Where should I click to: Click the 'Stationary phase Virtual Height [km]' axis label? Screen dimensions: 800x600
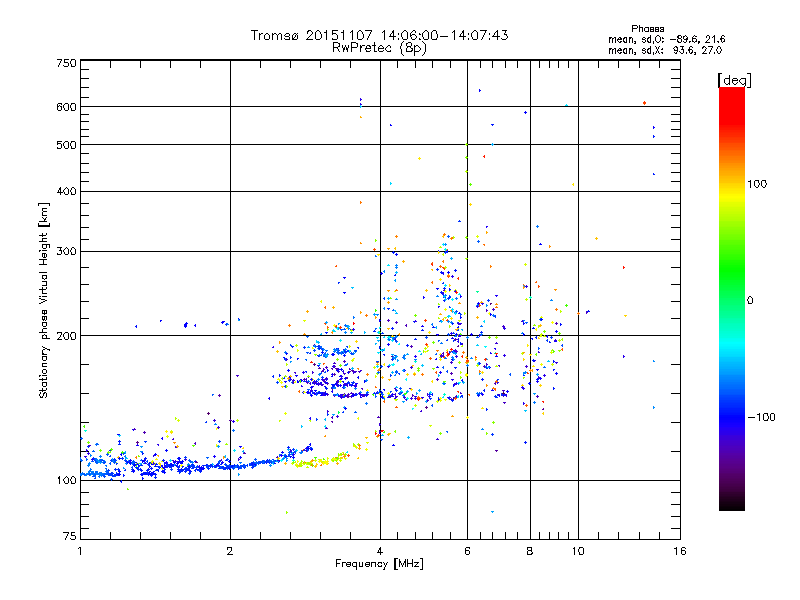tap(44, 300)
